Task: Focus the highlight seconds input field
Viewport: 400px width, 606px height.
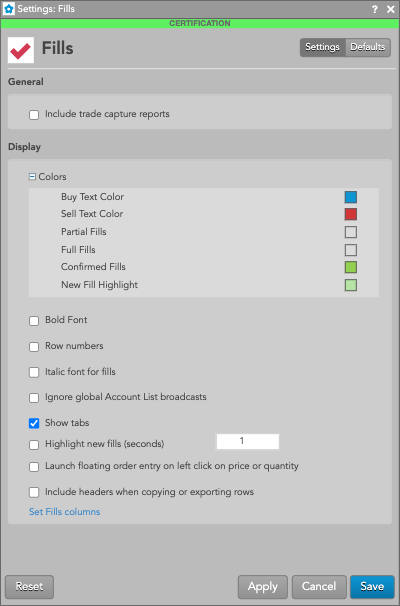Action: pos(248,441)
